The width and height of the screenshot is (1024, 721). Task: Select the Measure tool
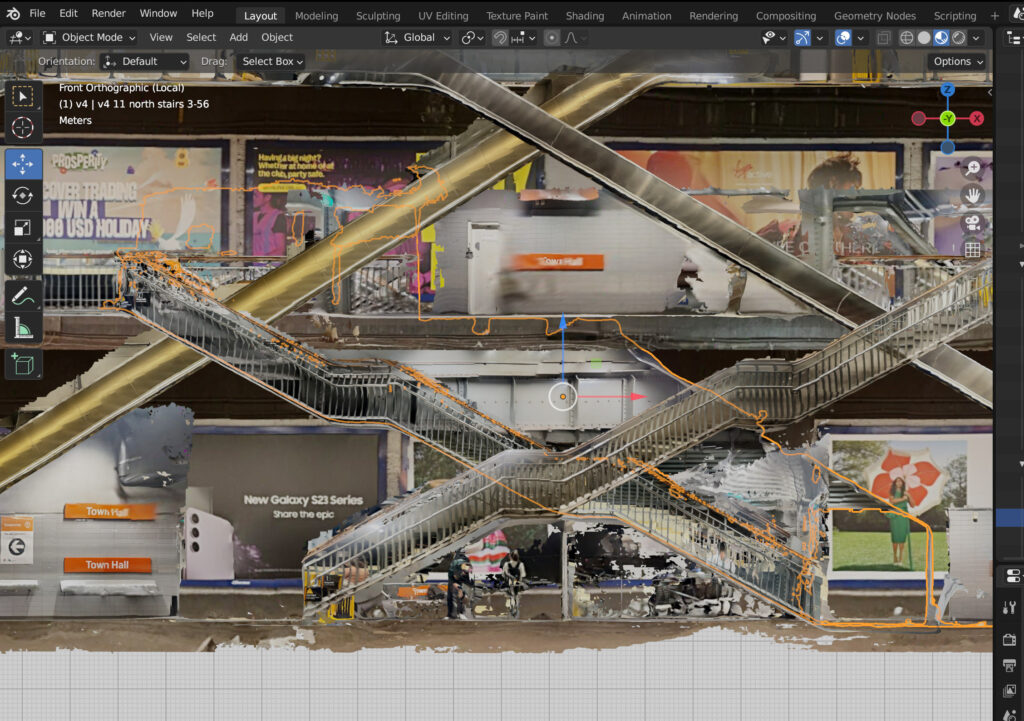coord(23,328)
